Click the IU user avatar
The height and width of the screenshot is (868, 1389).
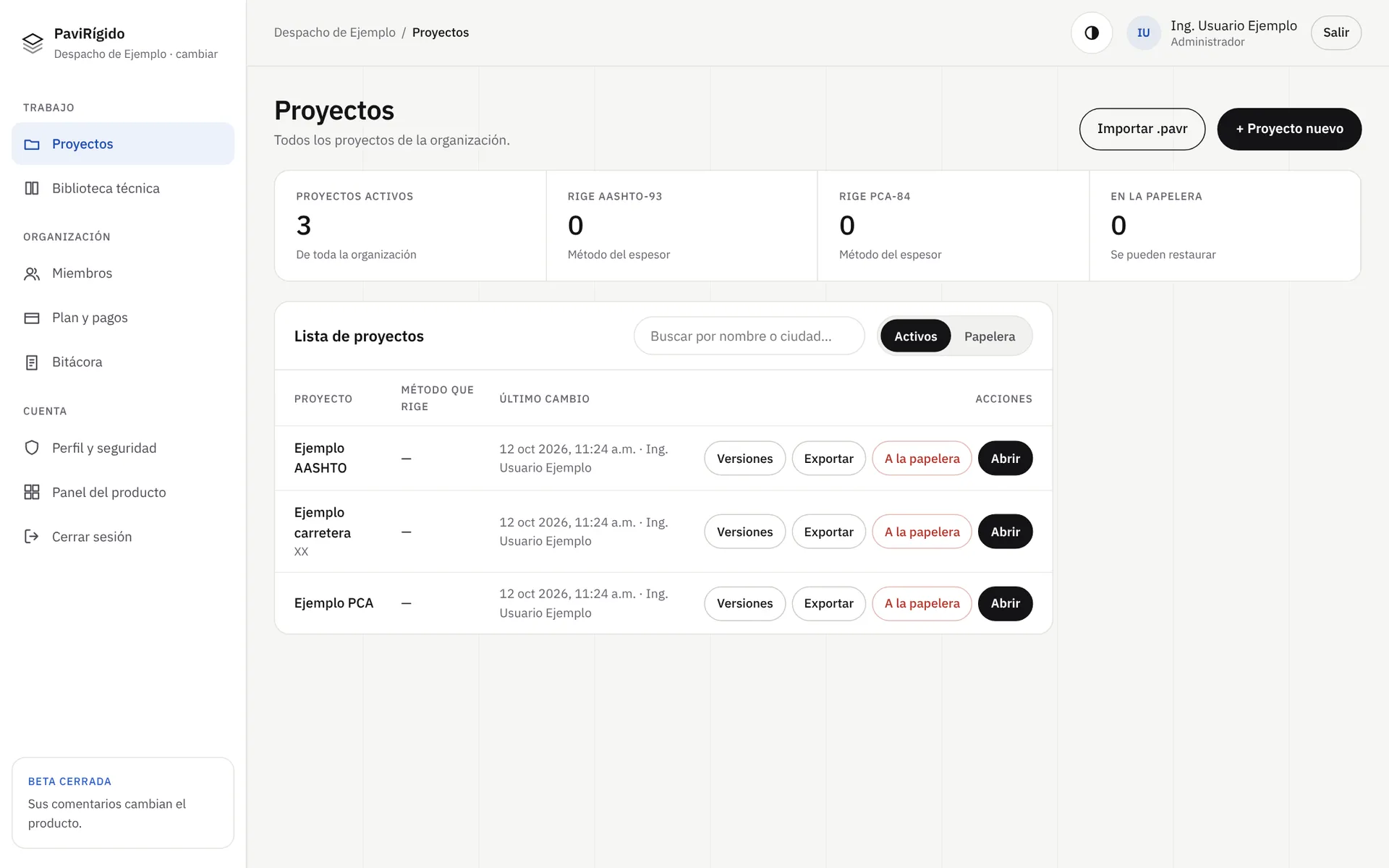coord(1144,33)
